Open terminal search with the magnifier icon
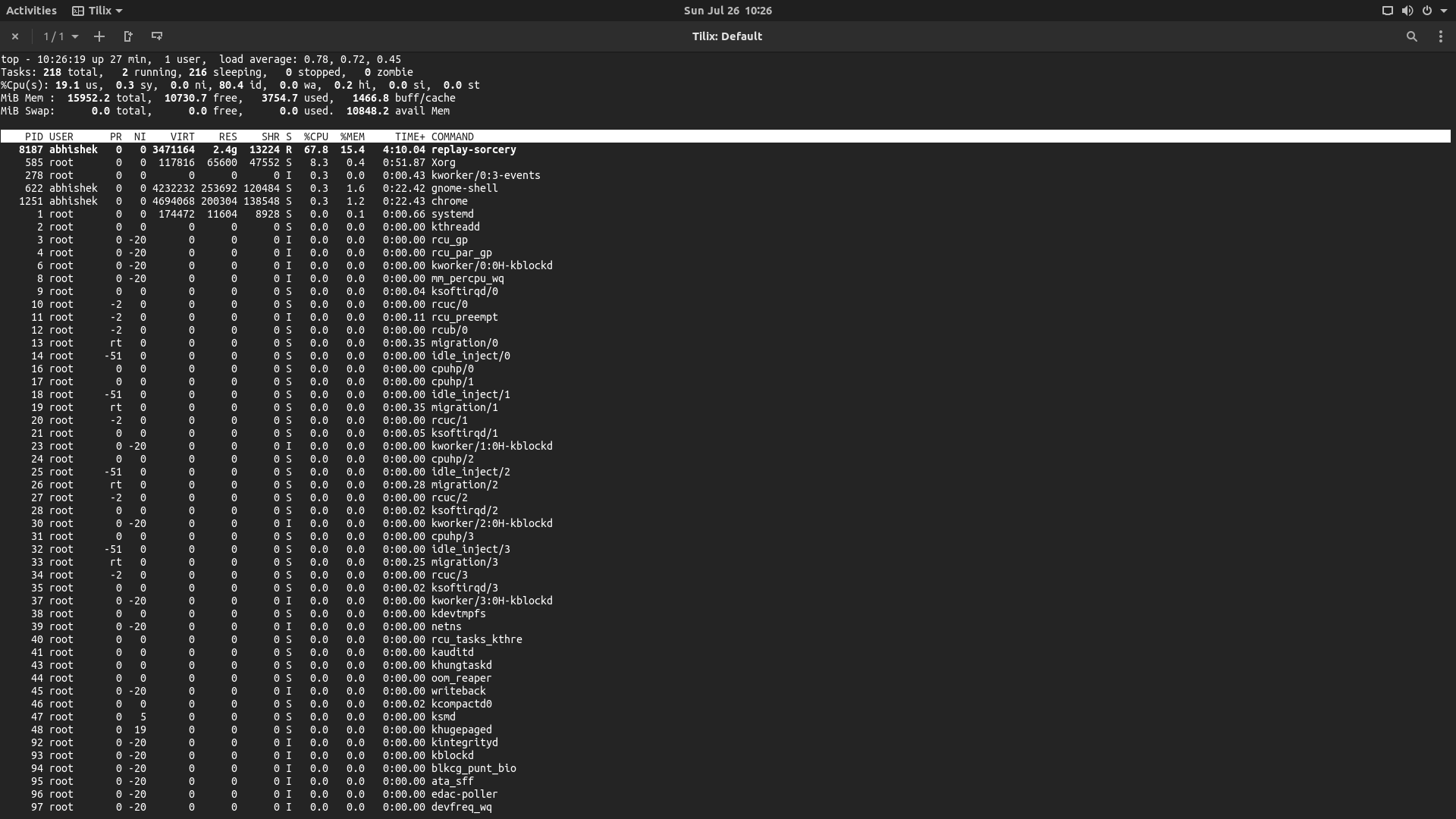This screenshot has width=1456, height=819. coord(1412,36)
